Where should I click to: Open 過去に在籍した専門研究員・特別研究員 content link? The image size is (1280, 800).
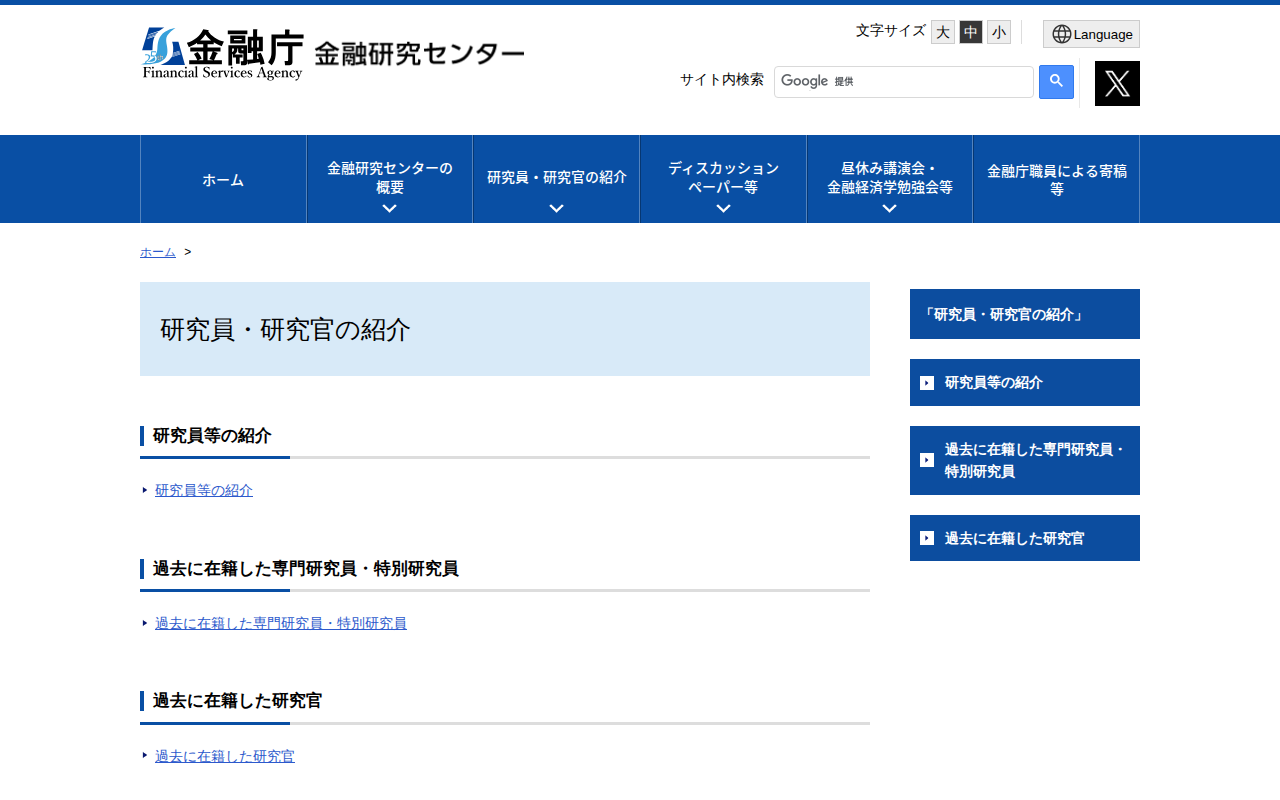(281, 623)
